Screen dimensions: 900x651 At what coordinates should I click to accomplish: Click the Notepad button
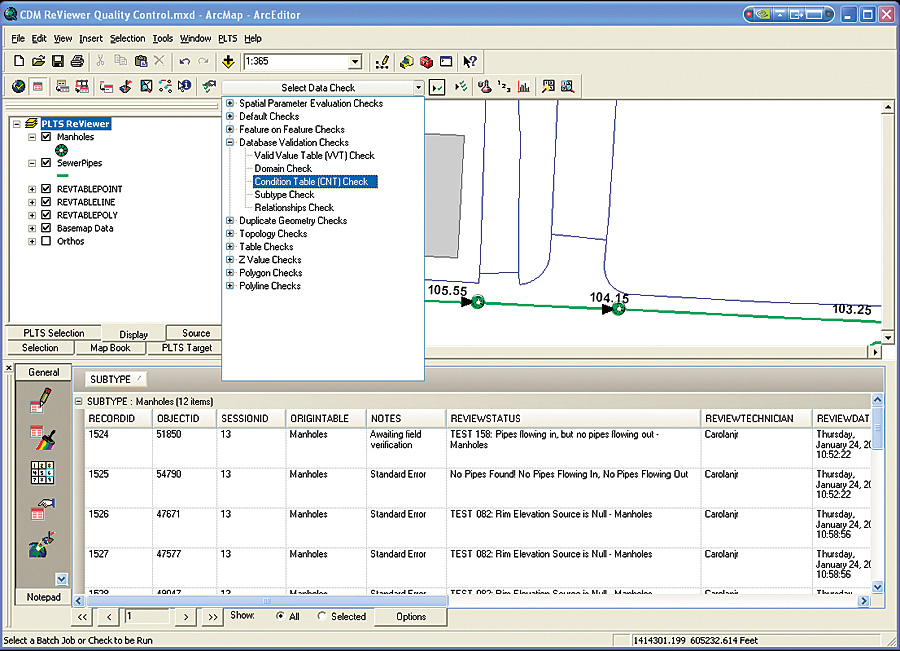click(44, 597)
